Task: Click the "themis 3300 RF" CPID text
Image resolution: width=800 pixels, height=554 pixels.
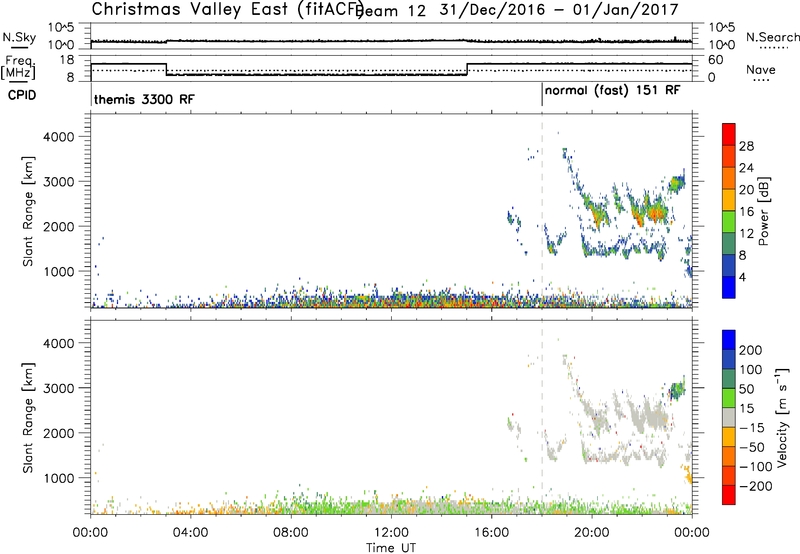Action: 144,99
